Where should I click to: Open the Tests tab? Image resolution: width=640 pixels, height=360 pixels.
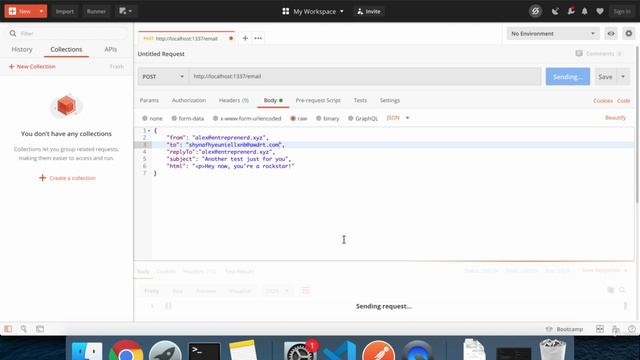[x=360, y=100]
